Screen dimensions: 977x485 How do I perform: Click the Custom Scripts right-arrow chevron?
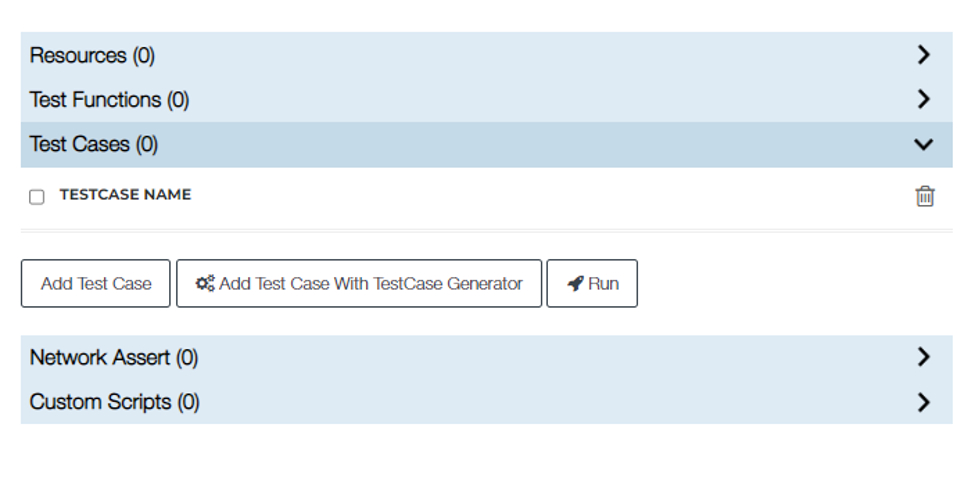click(x=924, y=402)
